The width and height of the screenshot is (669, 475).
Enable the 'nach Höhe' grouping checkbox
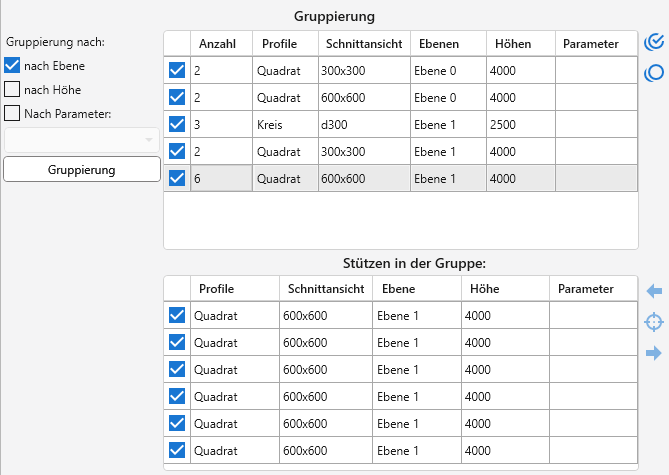point(13,89)
